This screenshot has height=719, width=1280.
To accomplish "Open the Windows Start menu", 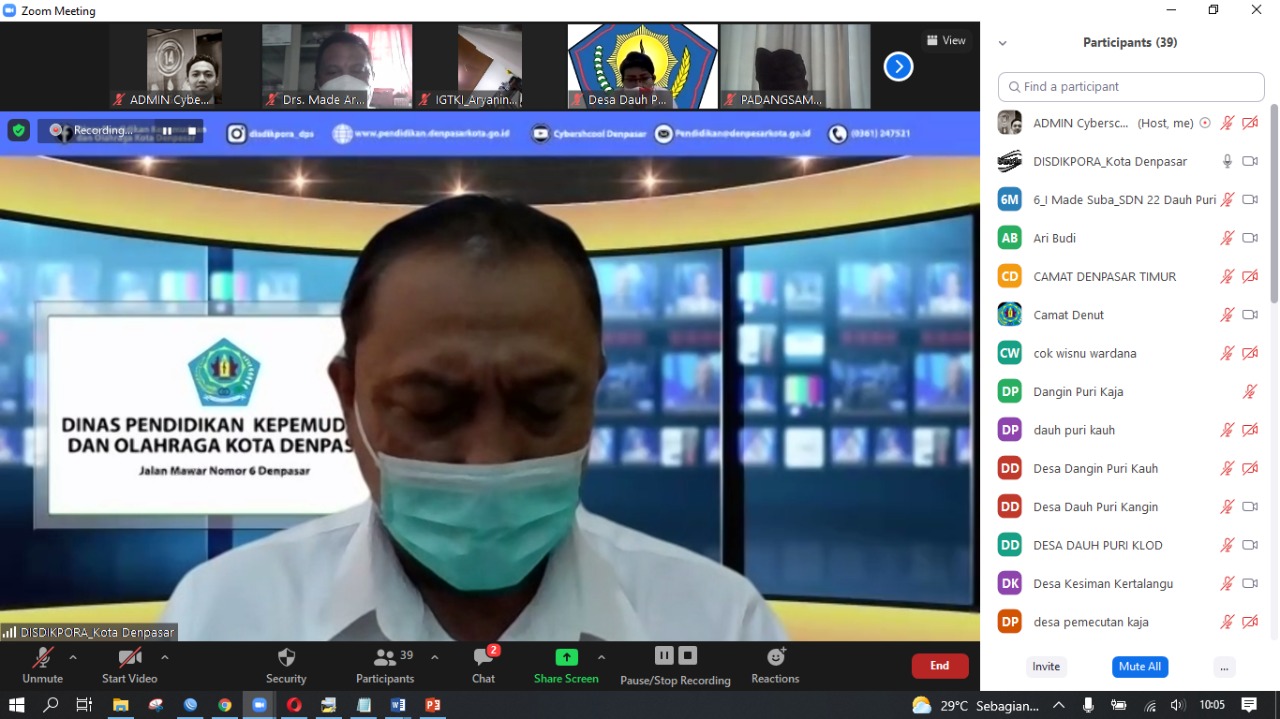I will coord(17,705).
